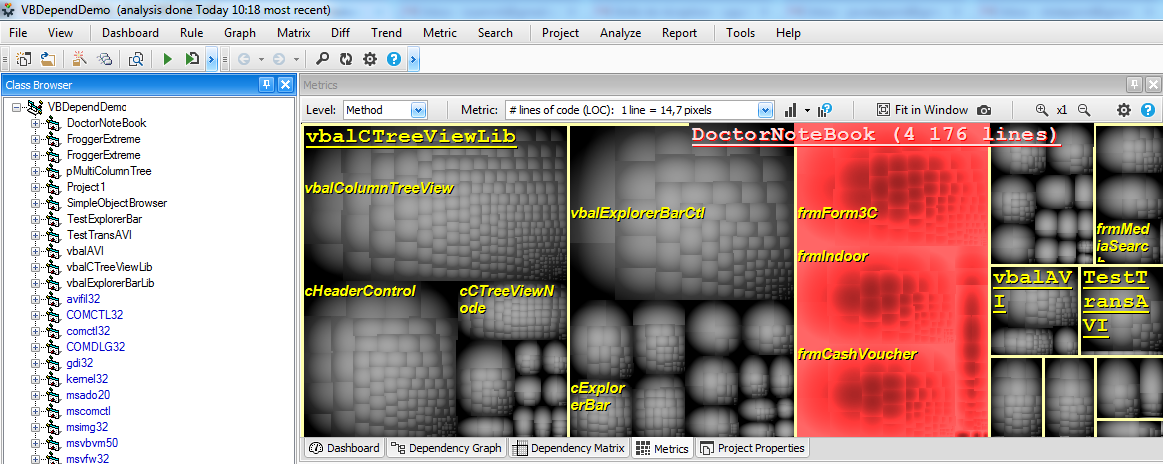Click the green Run Analysis play icon
The width and height of the screenshot is (1163, 464).
click(168, 60)
